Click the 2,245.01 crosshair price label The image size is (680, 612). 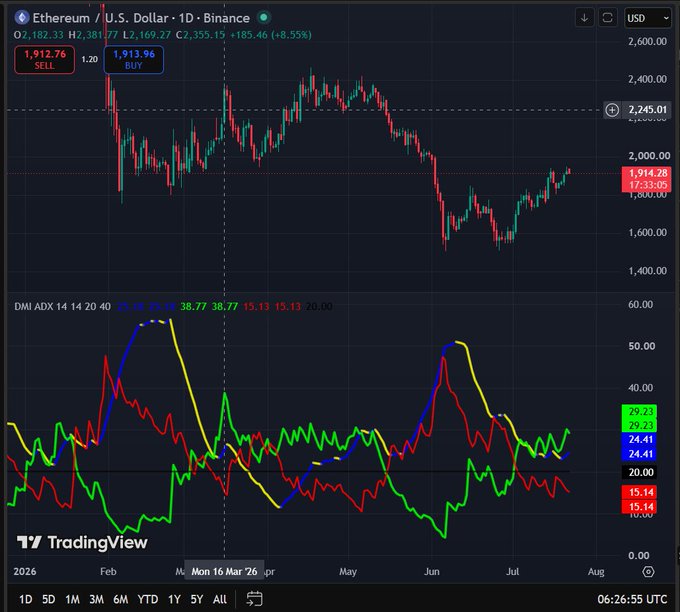647,110
